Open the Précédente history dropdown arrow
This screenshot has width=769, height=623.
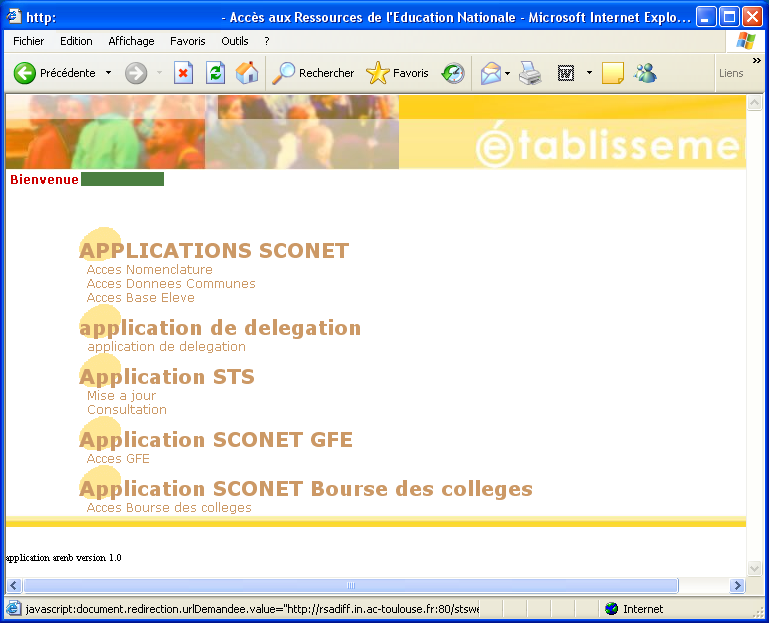[x=108, y=73]
